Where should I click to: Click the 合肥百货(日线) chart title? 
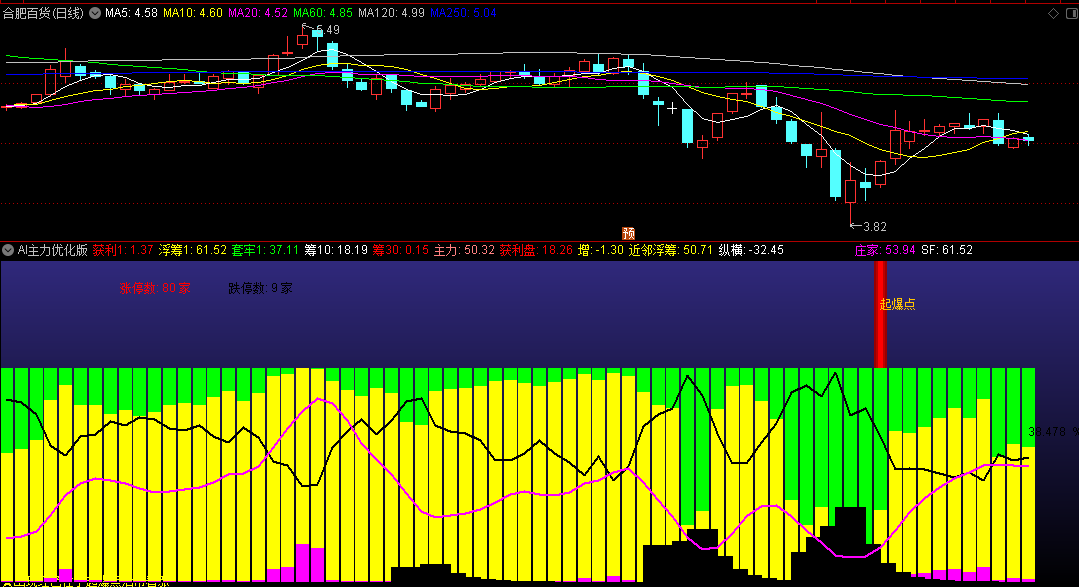pos(43,13)
